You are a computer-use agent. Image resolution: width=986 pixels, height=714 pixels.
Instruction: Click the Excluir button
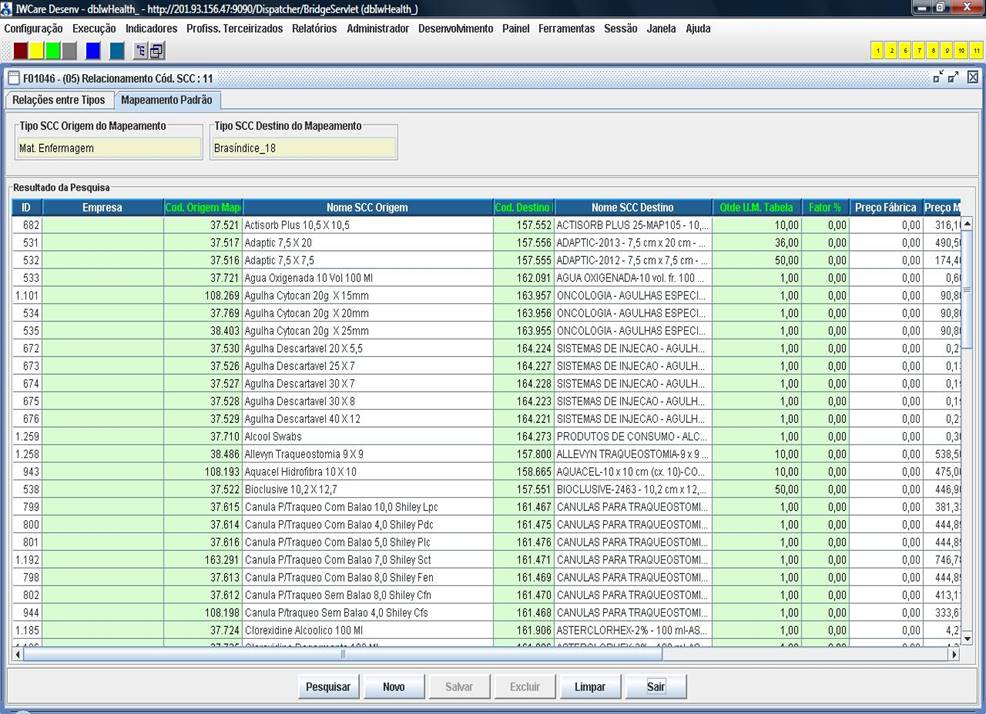click(525, 687)
